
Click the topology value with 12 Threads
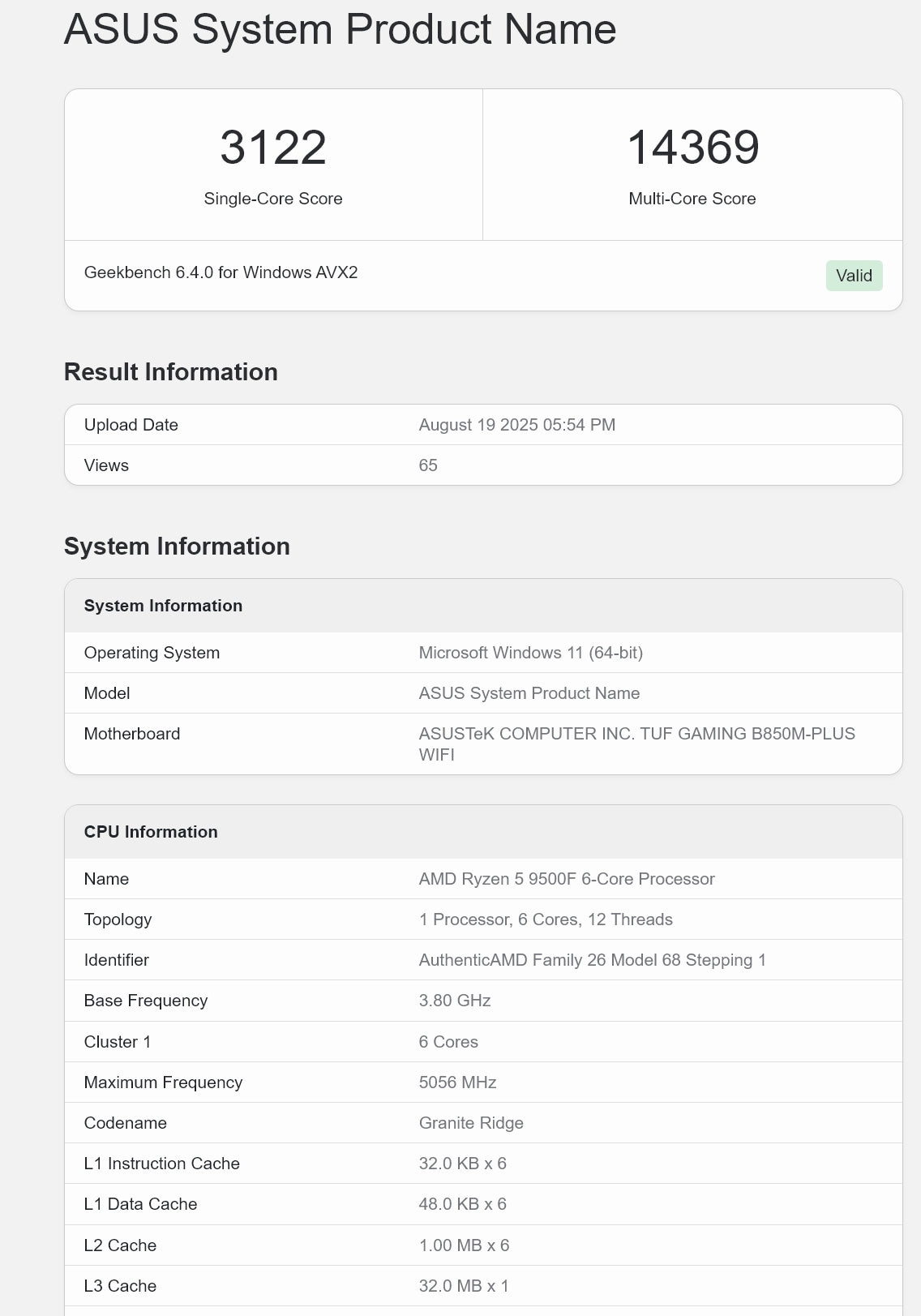[x=545, y=919]
